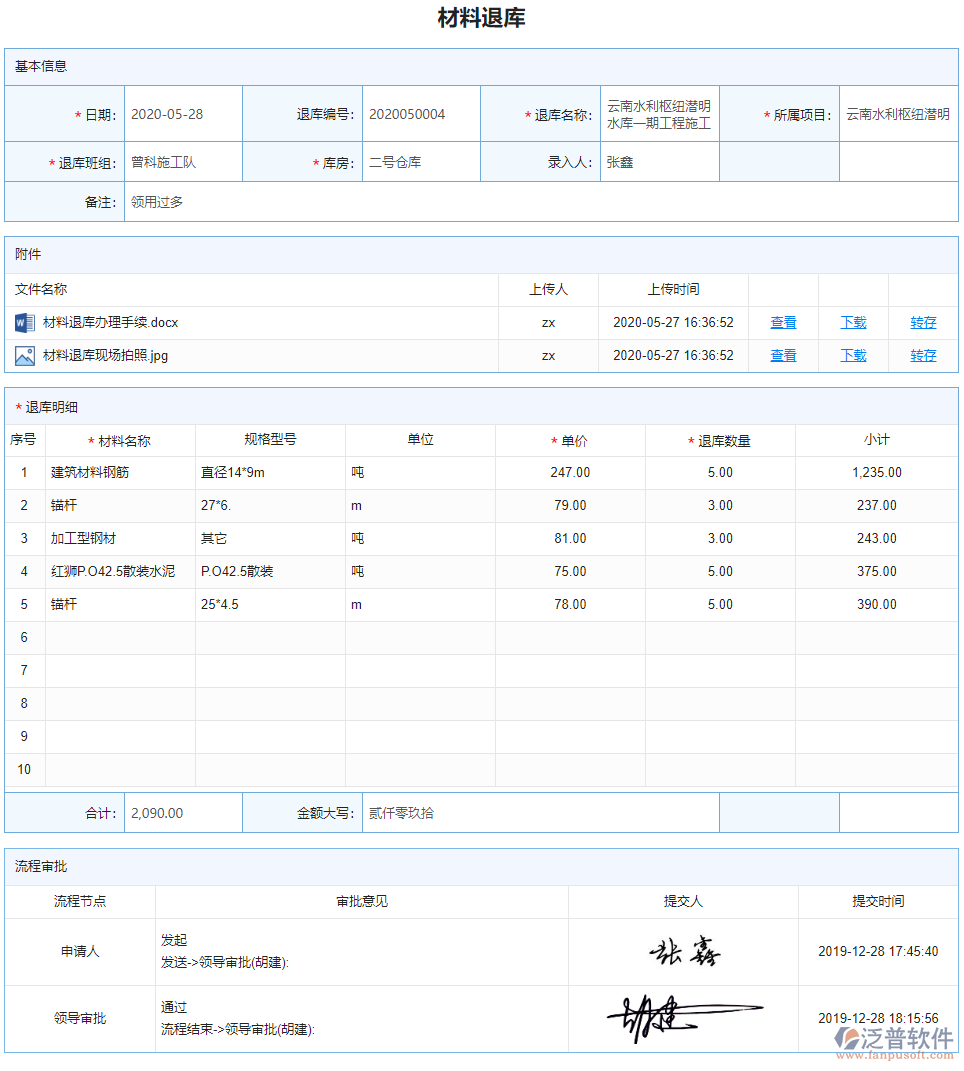Open the 所属项目 field

coord(897,114)
